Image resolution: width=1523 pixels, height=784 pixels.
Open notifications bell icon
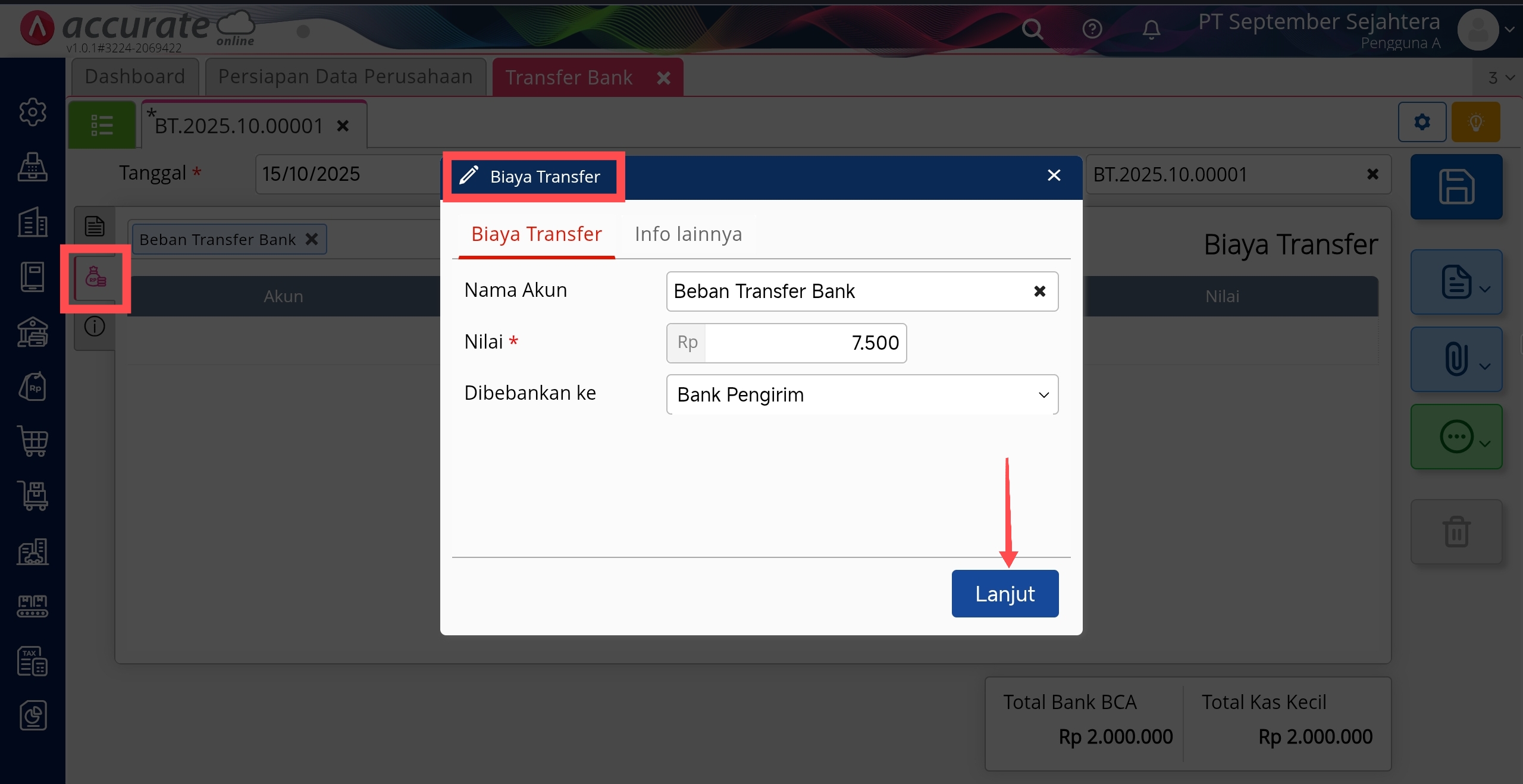click(1151, 29)
